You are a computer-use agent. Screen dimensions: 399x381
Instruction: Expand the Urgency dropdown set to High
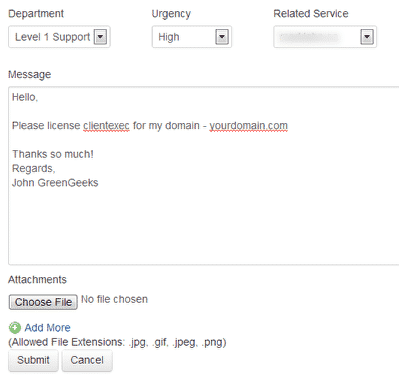point(192,37)
